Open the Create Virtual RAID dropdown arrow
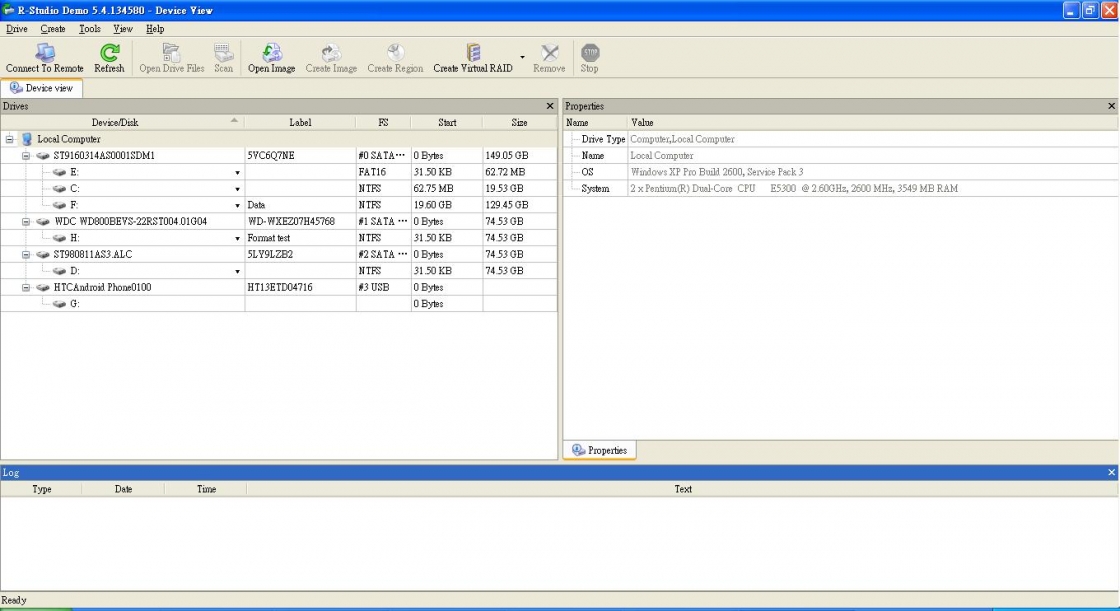This screenshot has width=1120, height=611. [522, 57]
